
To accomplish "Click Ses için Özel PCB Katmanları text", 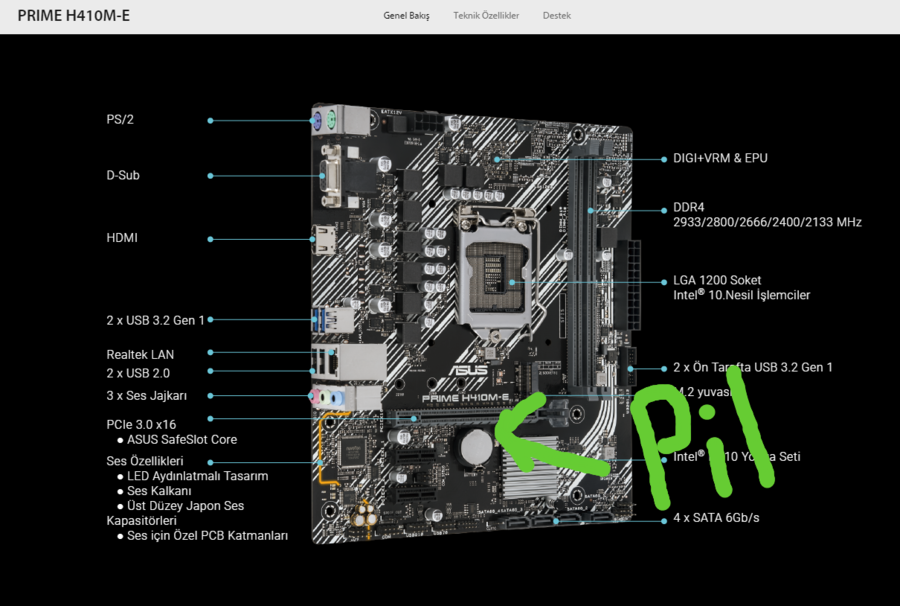I will pyautogui.click(x=207, y=535).
